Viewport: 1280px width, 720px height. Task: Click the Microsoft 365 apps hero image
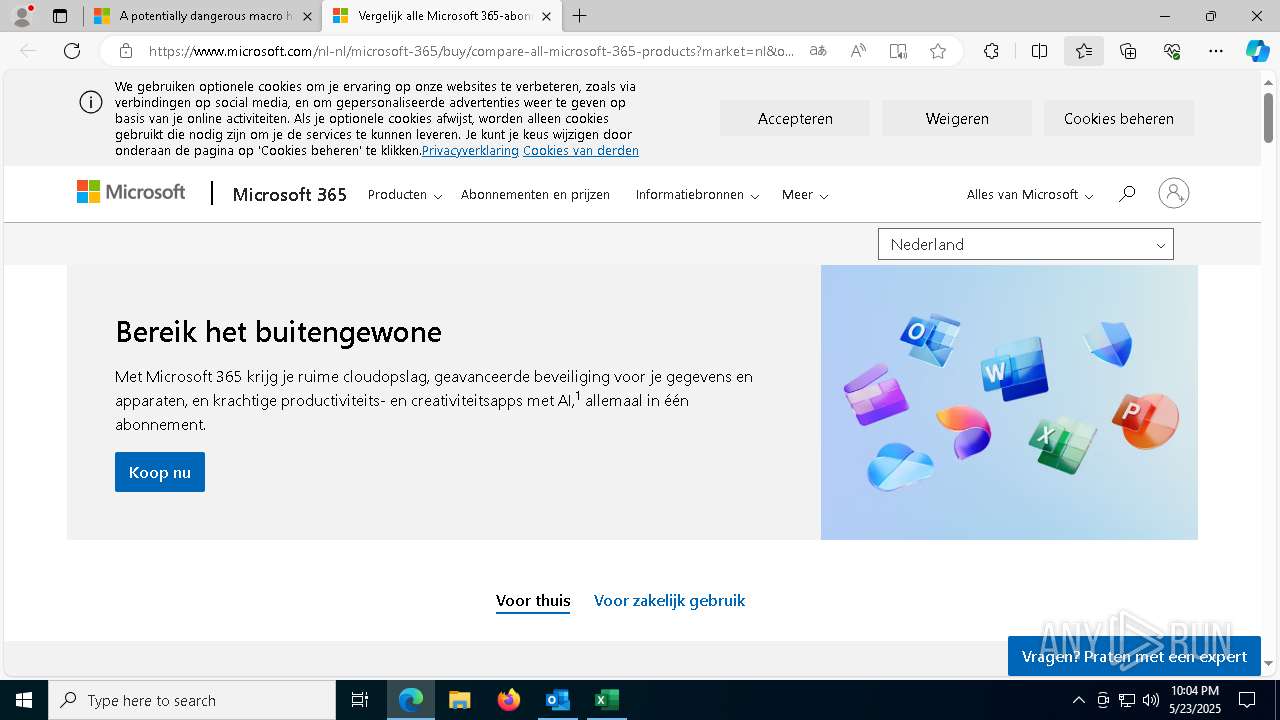pyautogui.click(x=1009, y=402)
